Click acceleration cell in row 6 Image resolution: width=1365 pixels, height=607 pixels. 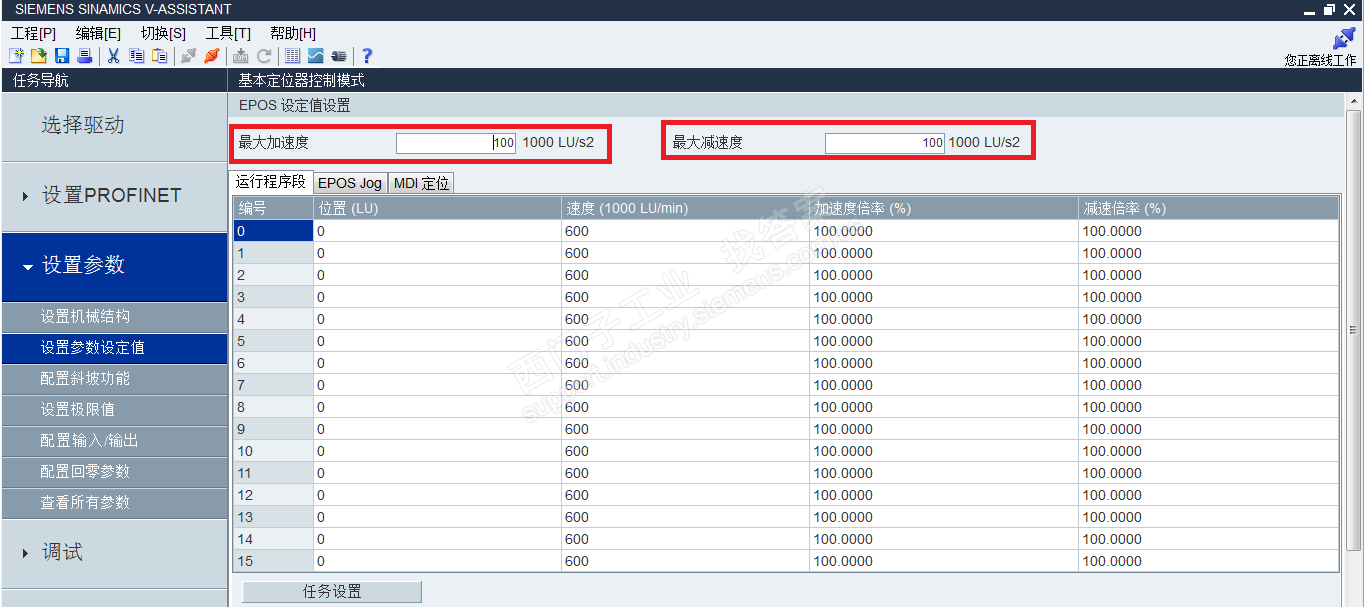(x=944, y=363)
